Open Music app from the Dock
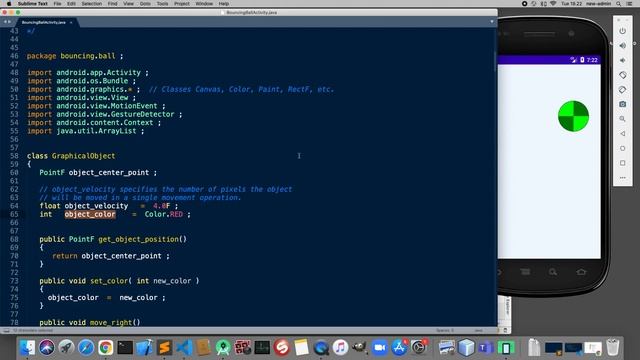640x360 pixels. [x=340, y=347]
